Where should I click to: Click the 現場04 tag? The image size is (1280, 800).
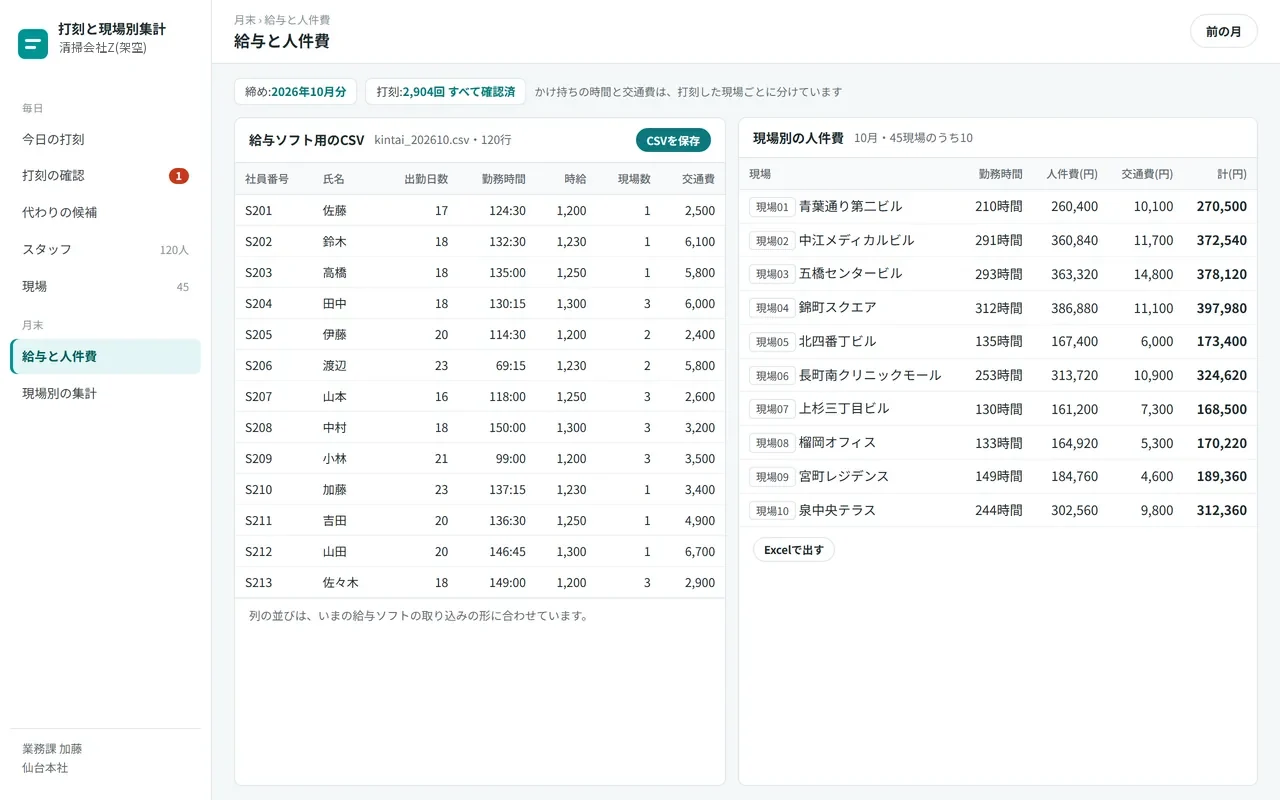tap(772, 308)
